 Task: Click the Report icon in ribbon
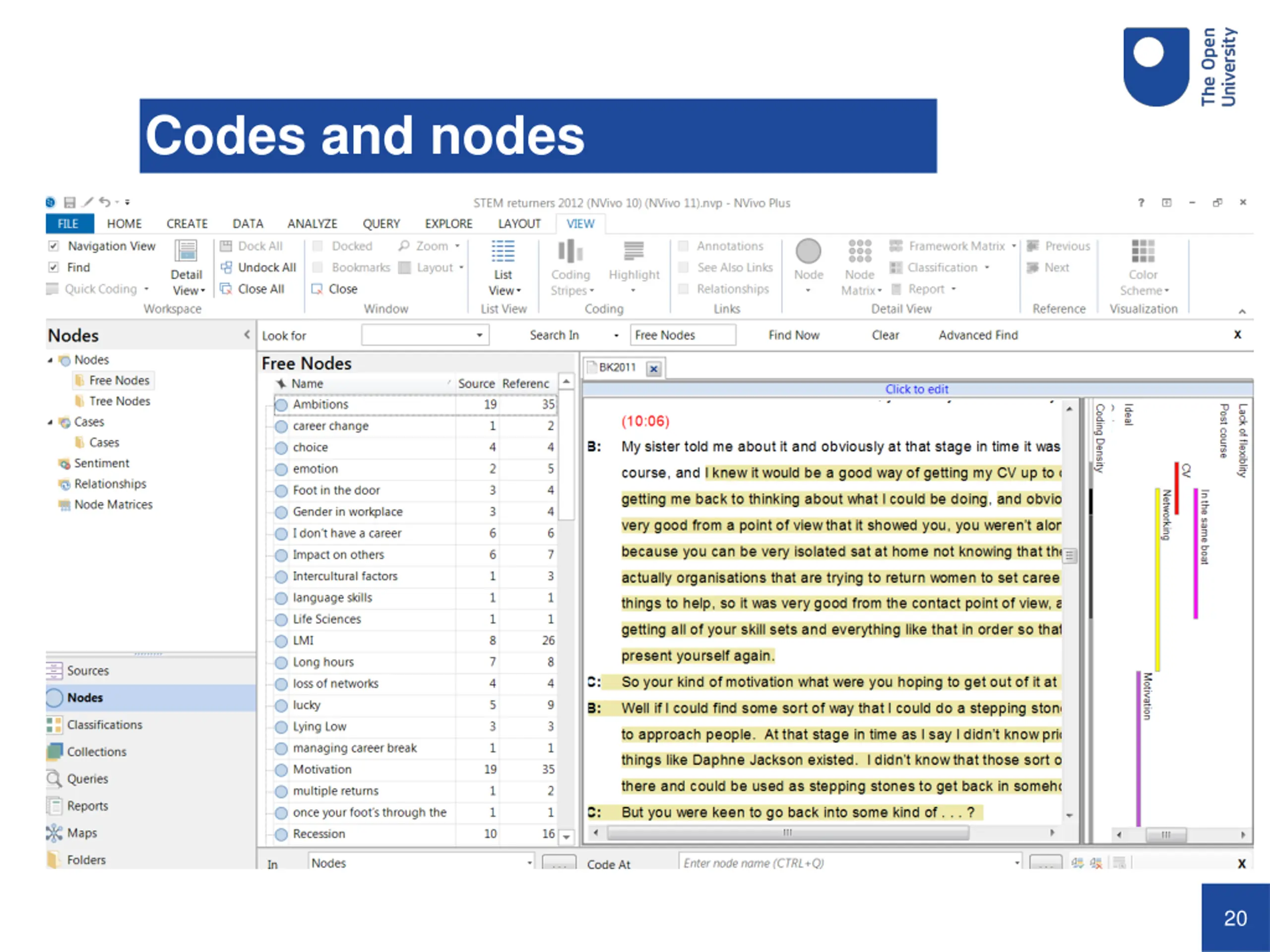tap(895, 289)
